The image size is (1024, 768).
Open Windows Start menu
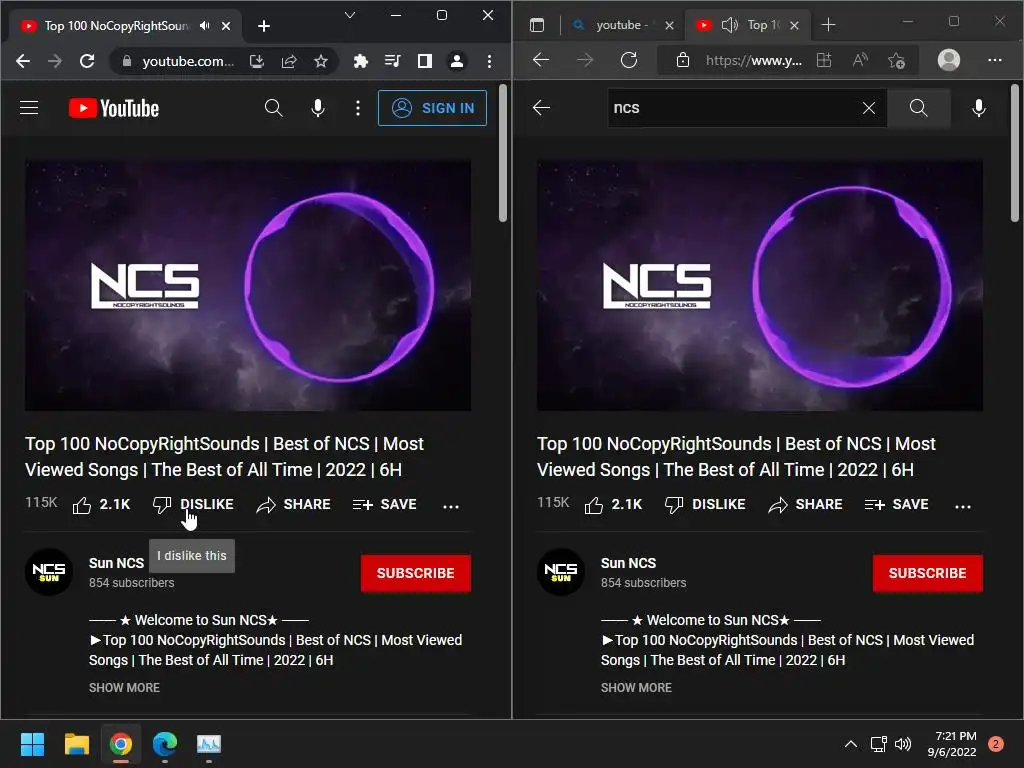(x=32, y=744)
